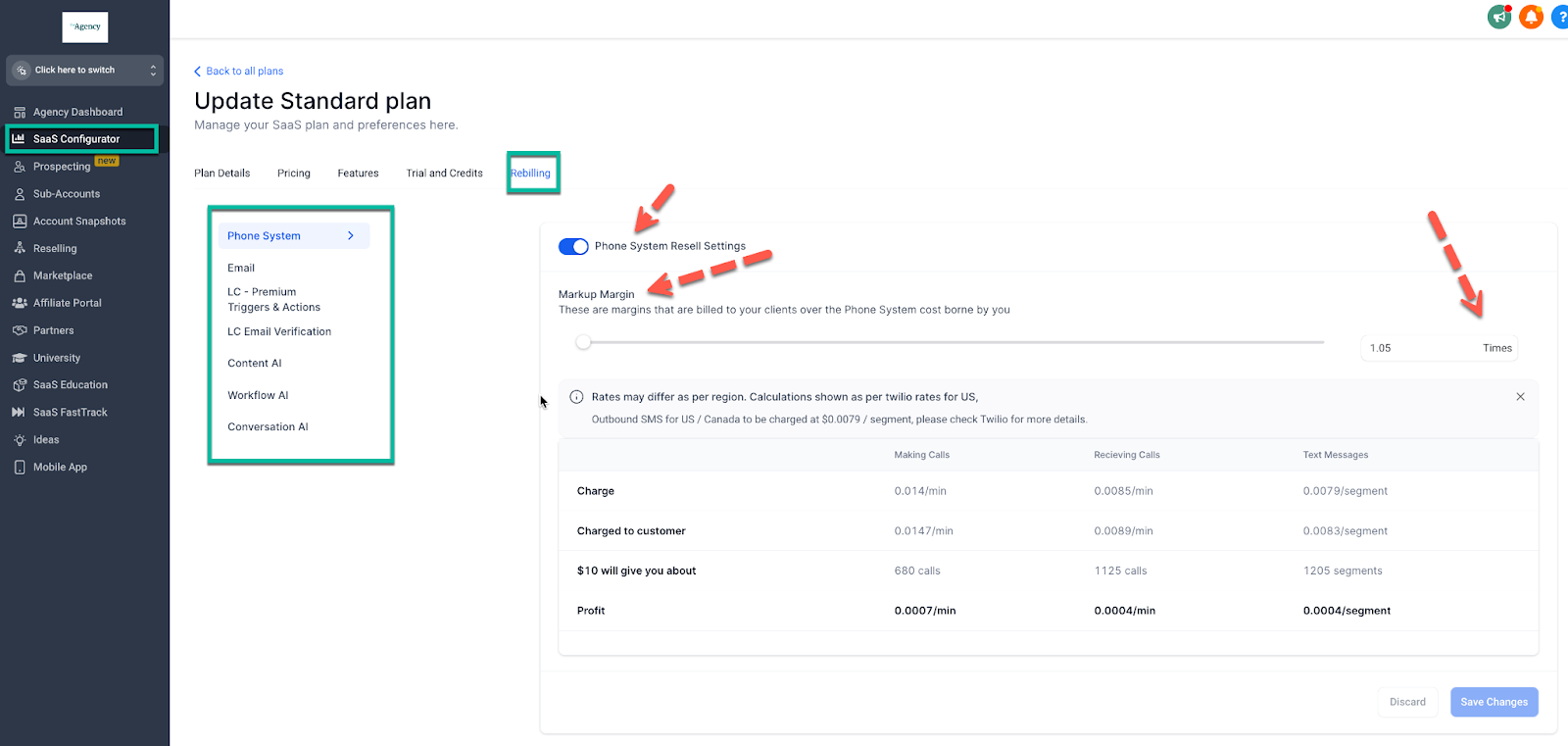This screenshot has width=1568, height=746.
Task: Open the 'Click here to switch' account dropdown
Action: 84,71
